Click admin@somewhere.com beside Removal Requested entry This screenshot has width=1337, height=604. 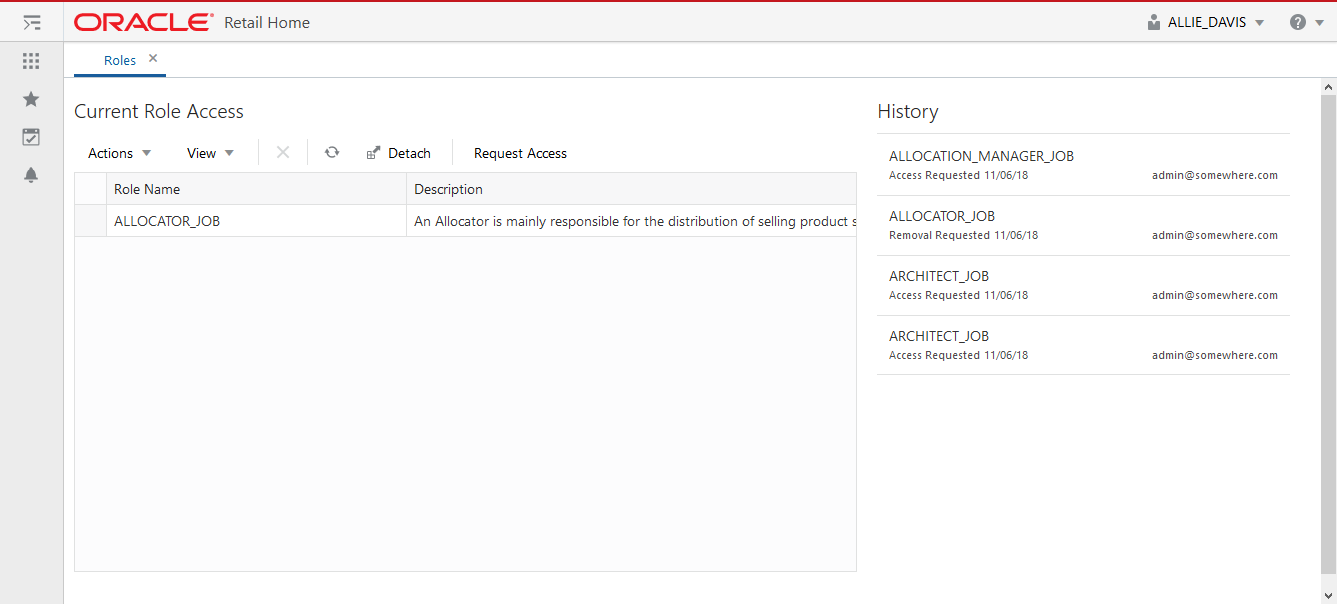pyautogui.click(x=1215, y=235)
